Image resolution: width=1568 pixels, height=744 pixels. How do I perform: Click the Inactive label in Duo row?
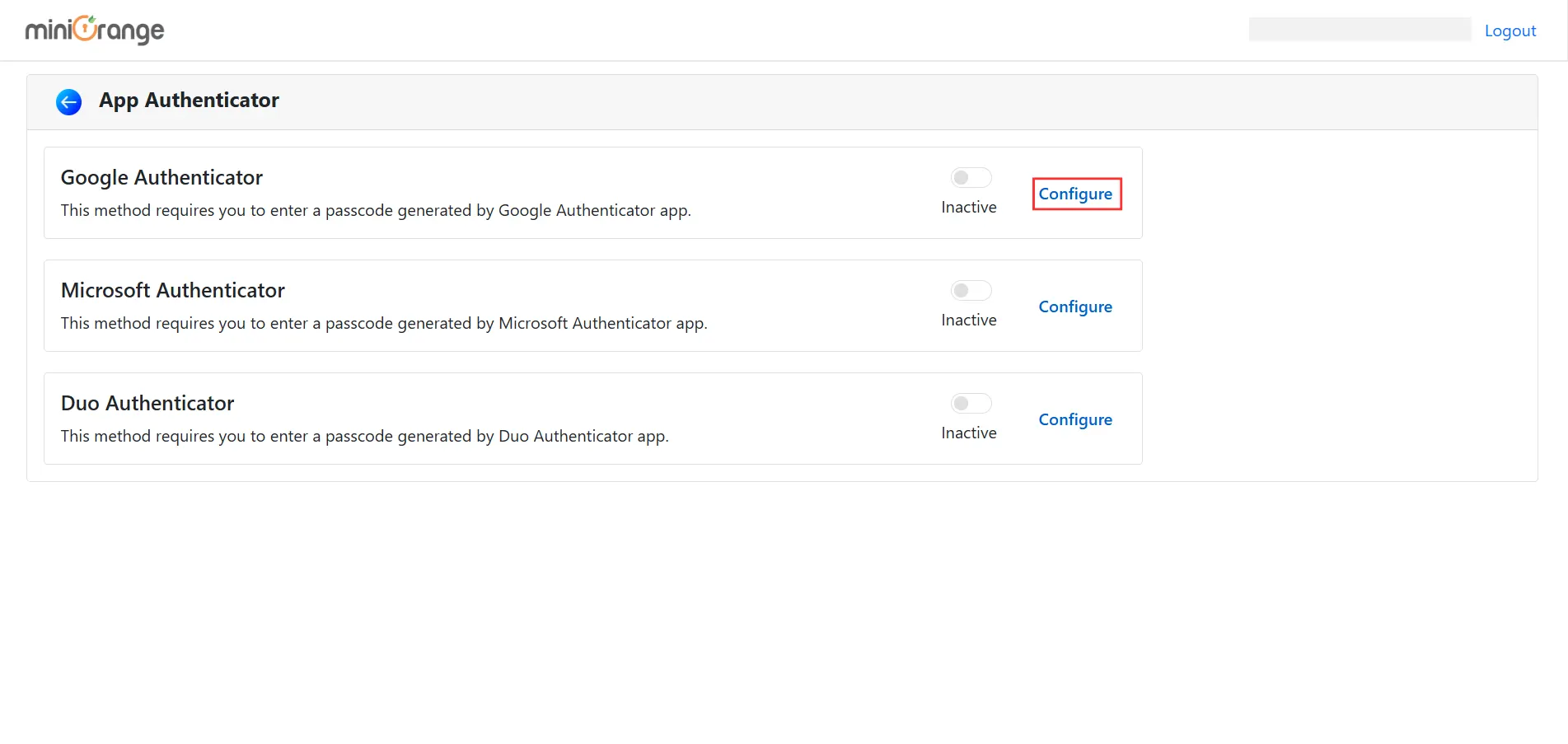point(969,433)
